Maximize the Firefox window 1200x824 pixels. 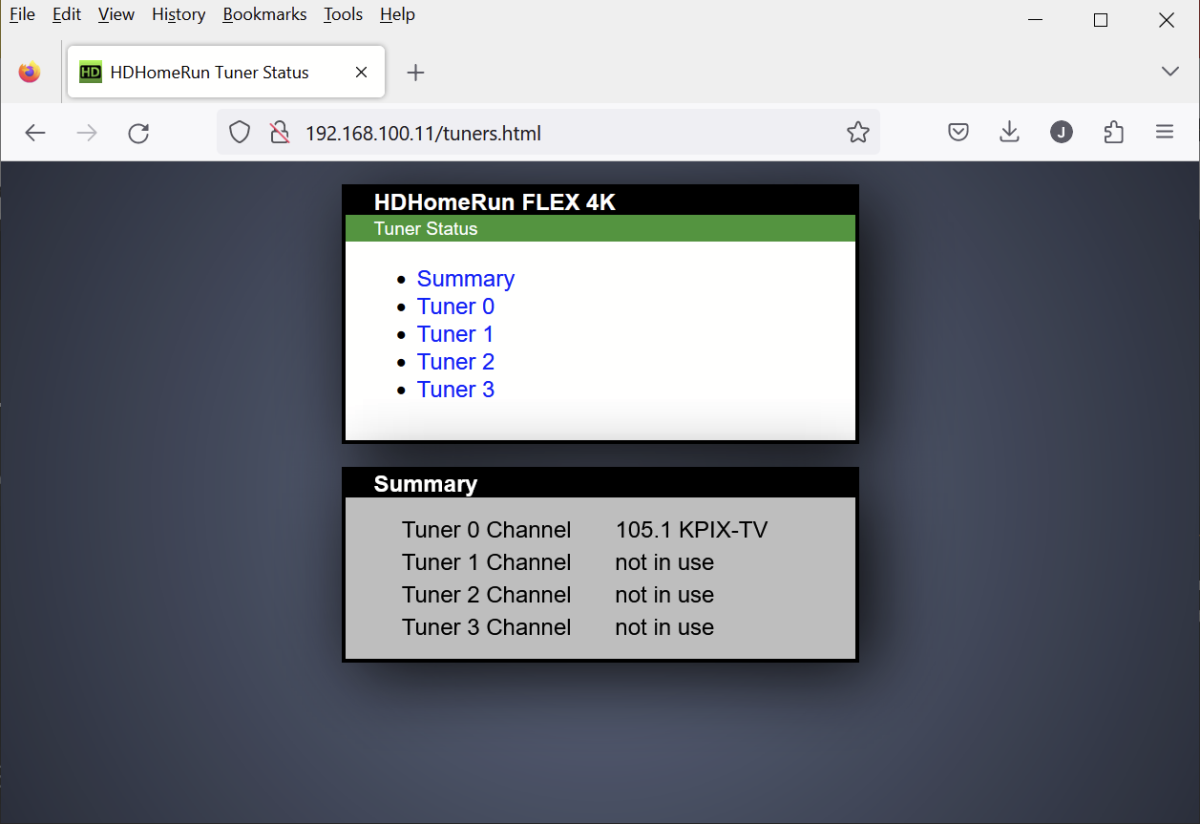tap(1101, 20)
